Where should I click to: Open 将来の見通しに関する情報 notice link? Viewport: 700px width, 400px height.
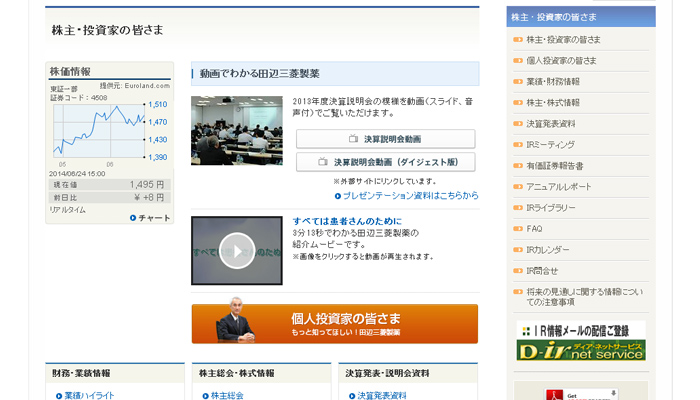pyautogui.click(x=584, y=297)
